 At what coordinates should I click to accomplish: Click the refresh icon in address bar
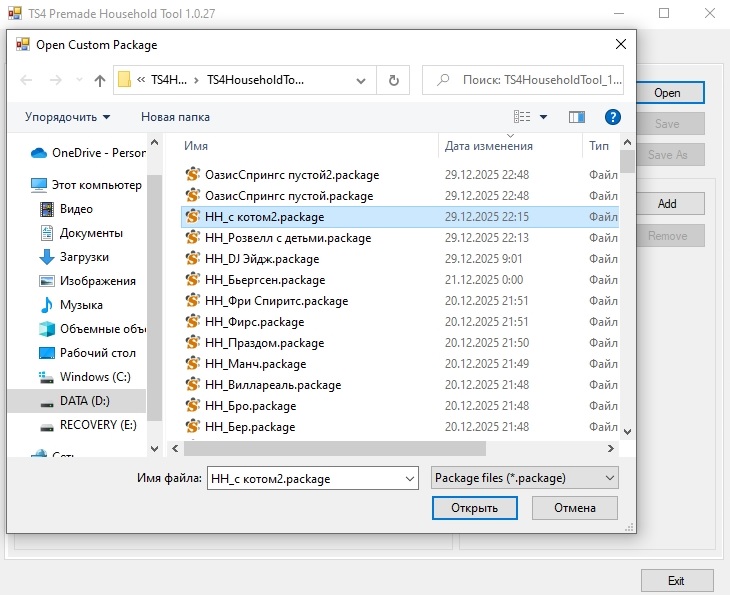(394, 81)
